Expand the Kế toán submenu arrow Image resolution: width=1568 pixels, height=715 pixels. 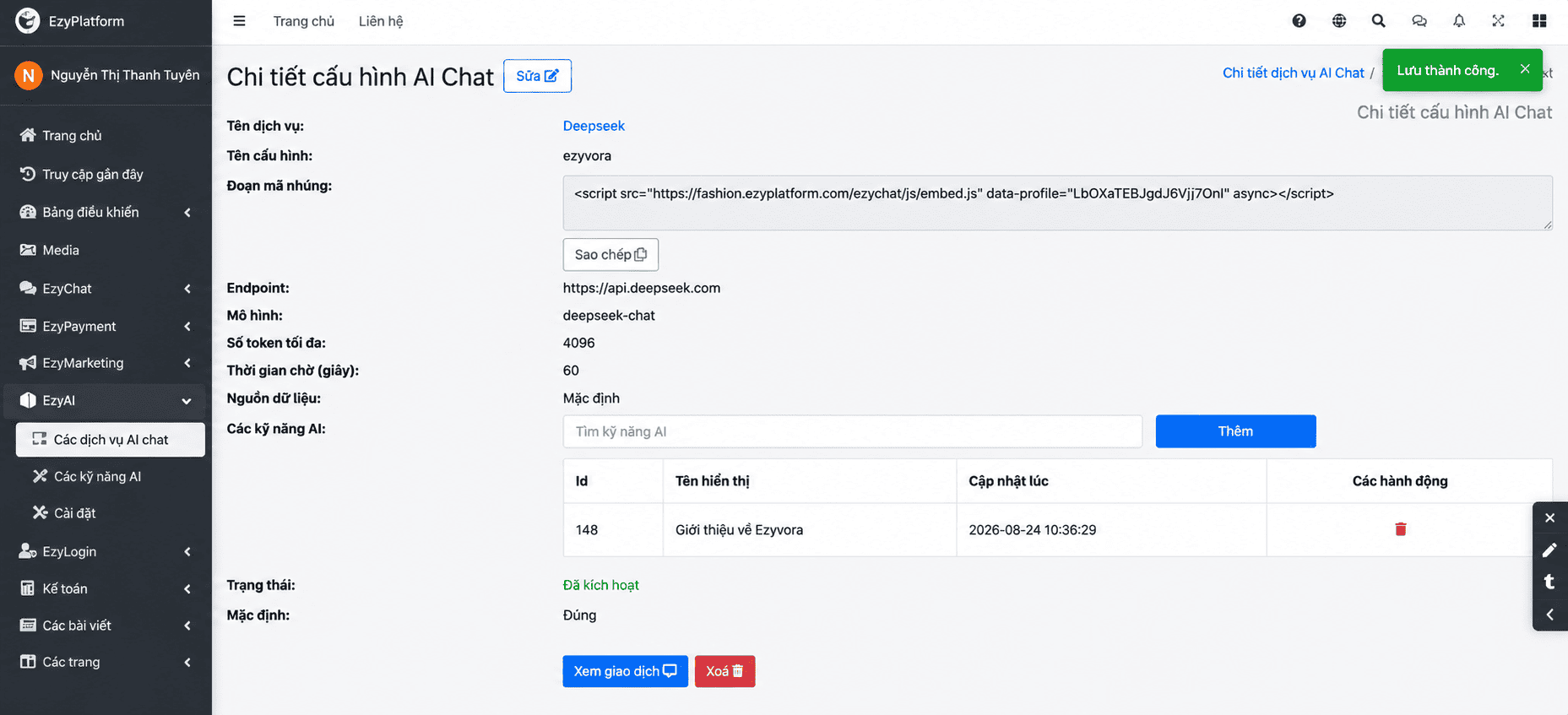pos(187,589)
